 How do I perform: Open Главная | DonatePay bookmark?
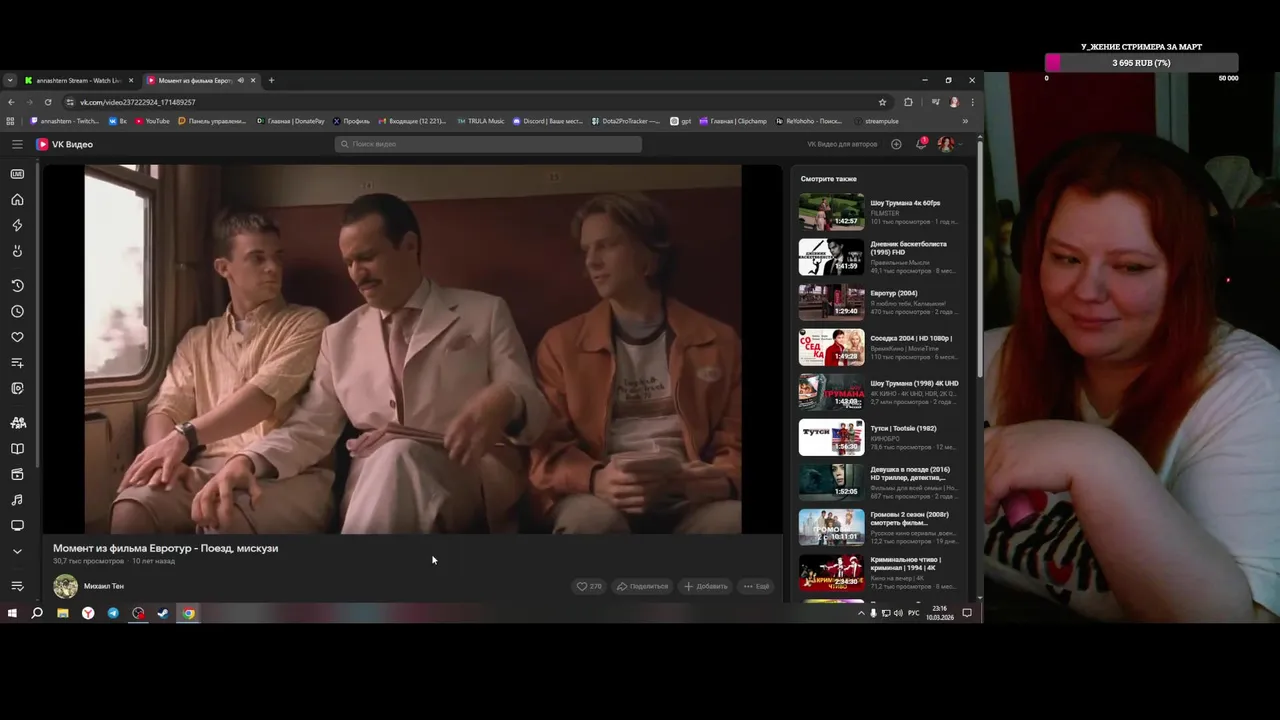point(290,121)
